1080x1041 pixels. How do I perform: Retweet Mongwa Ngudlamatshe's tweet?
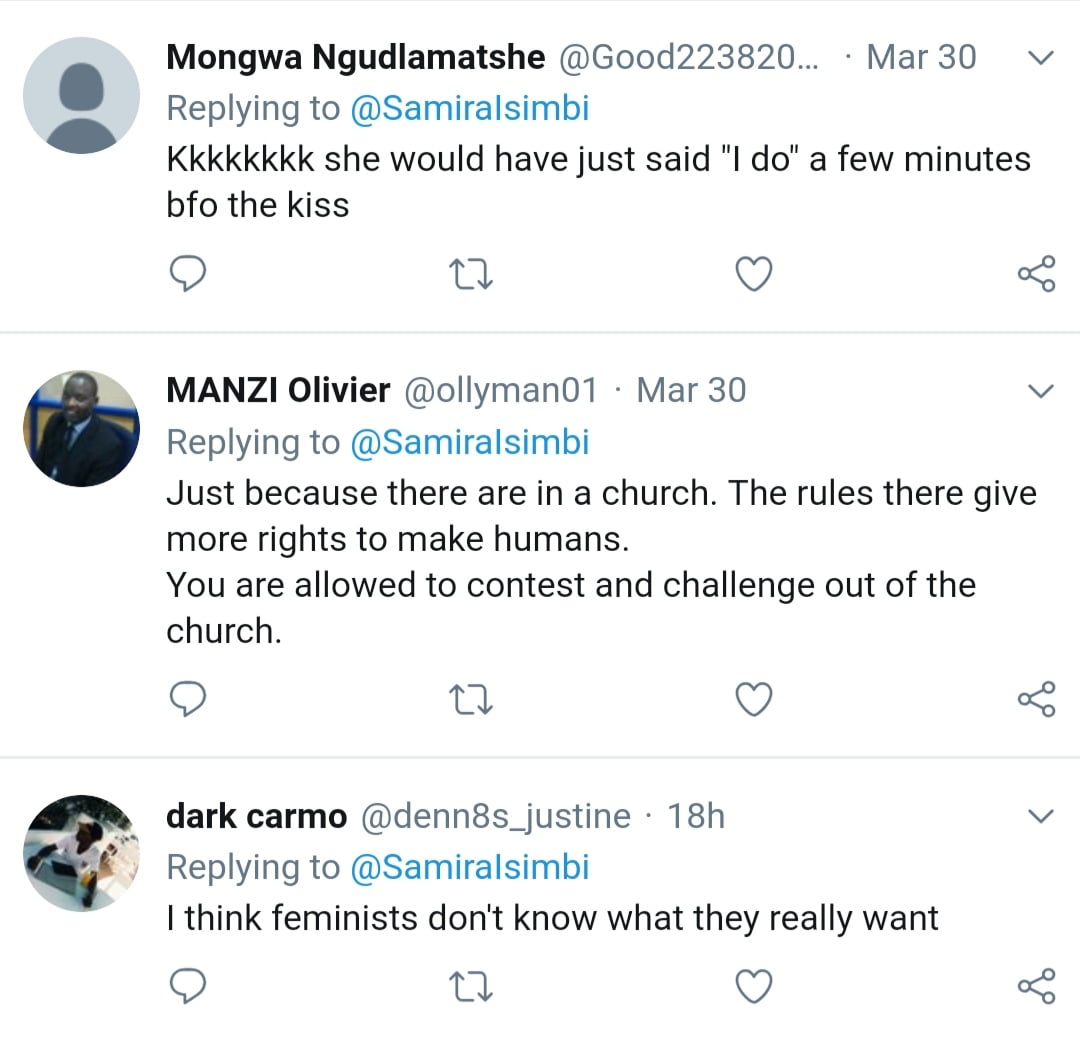pos(471,273)
